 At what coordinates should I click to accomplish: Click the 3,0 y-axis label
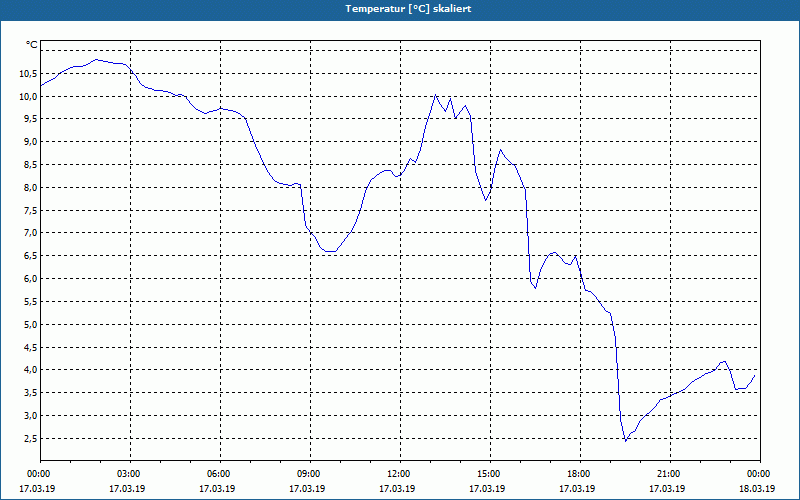30,416
